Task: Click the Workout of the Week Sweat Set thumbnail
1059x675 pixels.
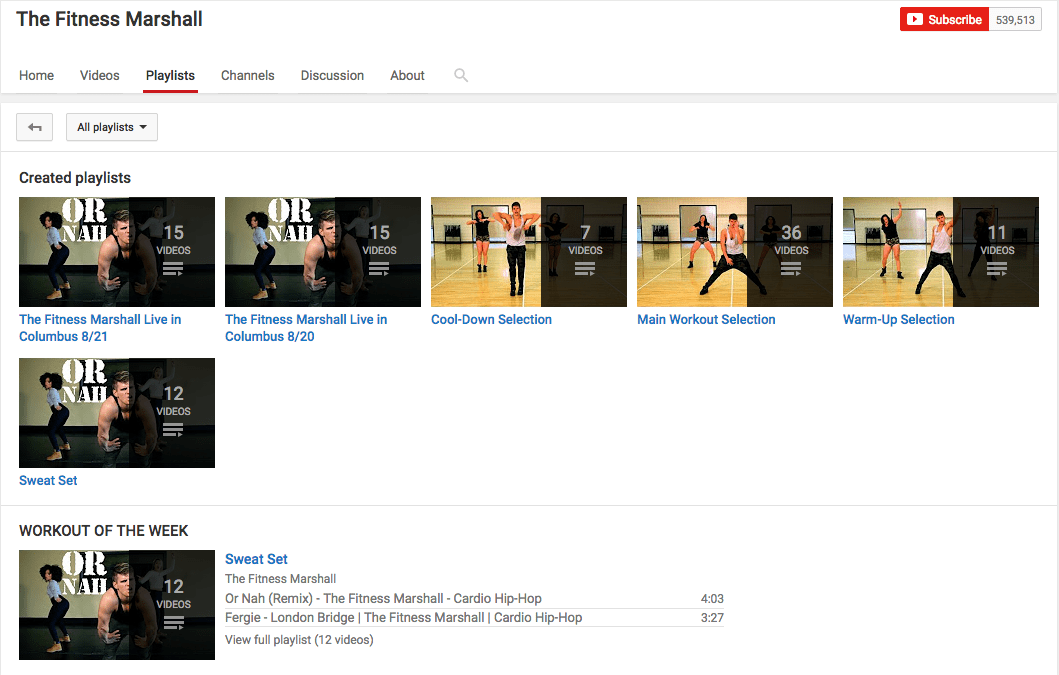Action: (x=116, y=604)
